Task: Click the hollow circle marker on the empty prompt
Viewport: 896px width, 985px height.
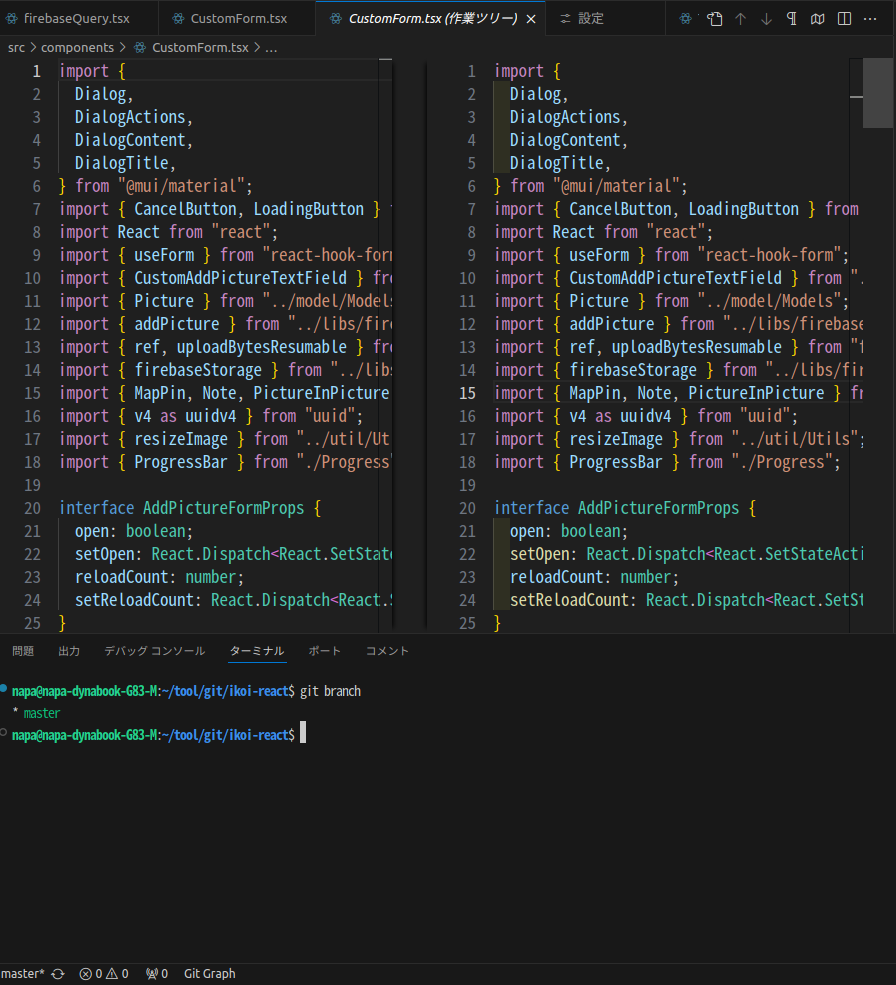Action: point(4,732)
